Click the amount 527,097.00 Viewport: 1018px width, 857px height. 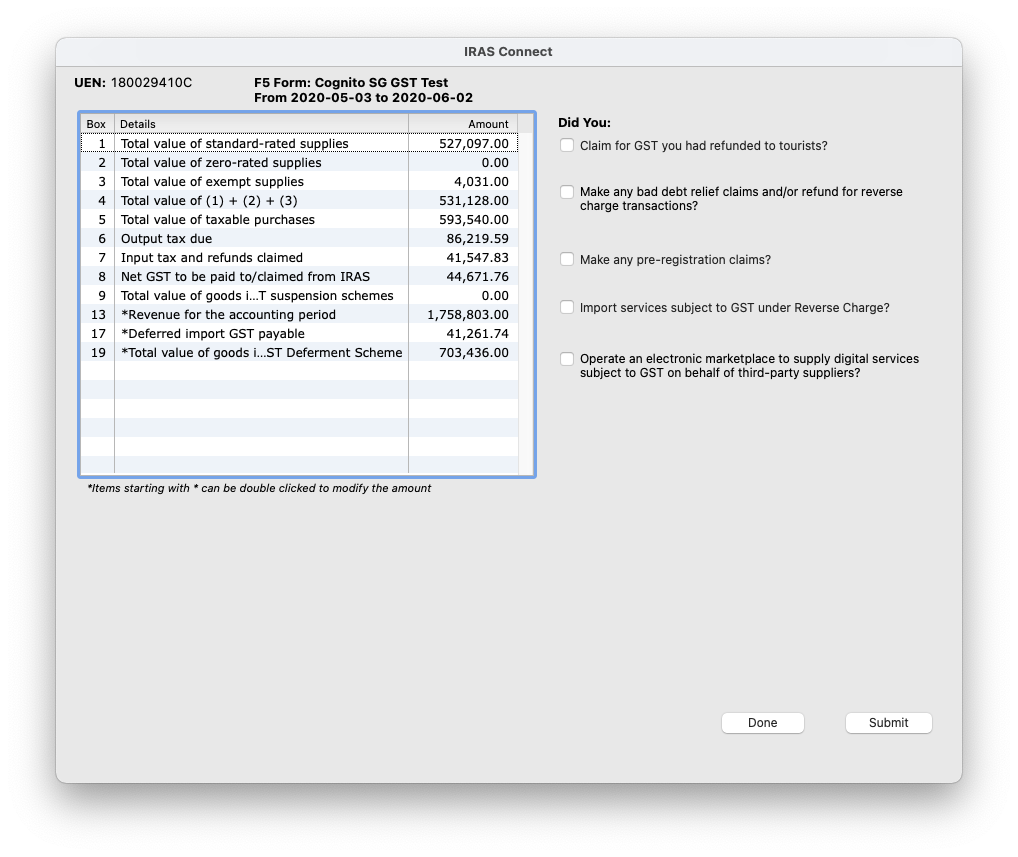(x=473, y=143)
